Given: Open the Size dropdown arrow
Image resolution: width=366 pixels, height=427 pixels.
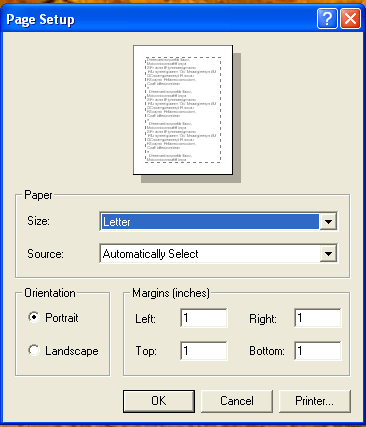Looking at the screenshot, I should coord(328,221).
